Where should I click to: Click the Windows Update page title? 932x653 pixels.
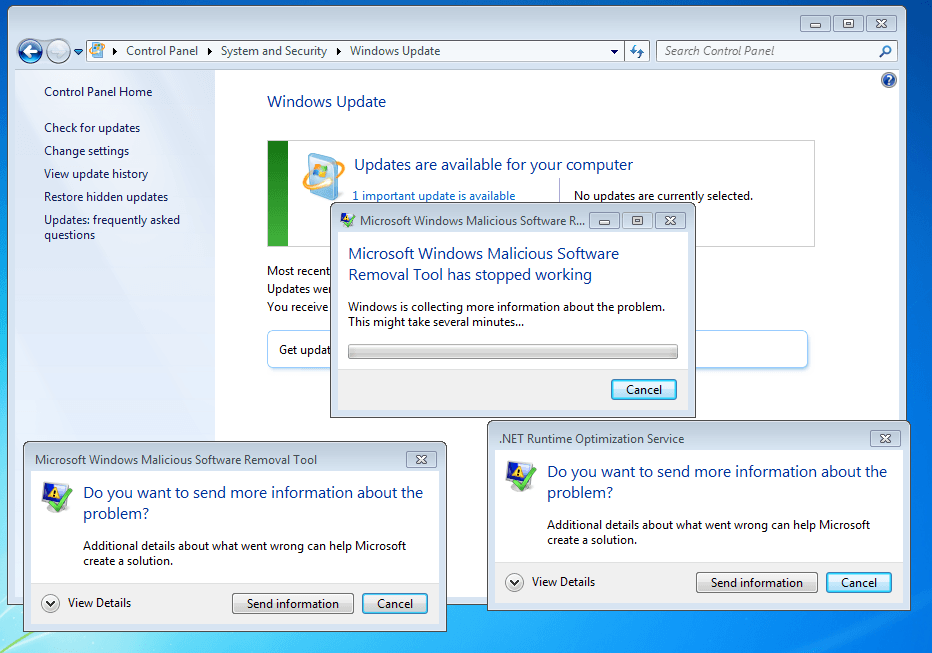click(326, 102)
